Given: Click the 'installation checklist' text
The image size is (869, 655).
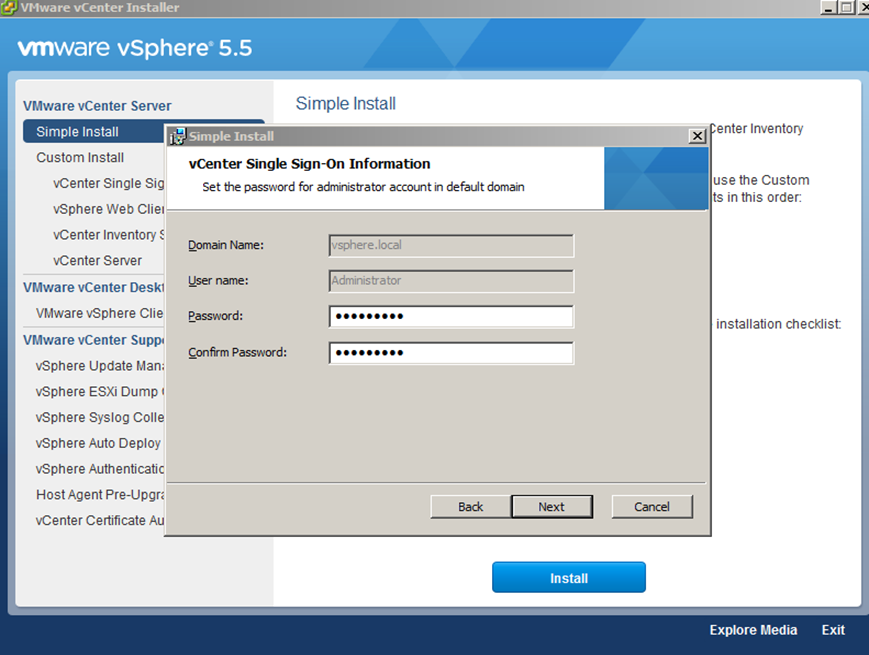Looking at the screenshot, I should (778, 324).
